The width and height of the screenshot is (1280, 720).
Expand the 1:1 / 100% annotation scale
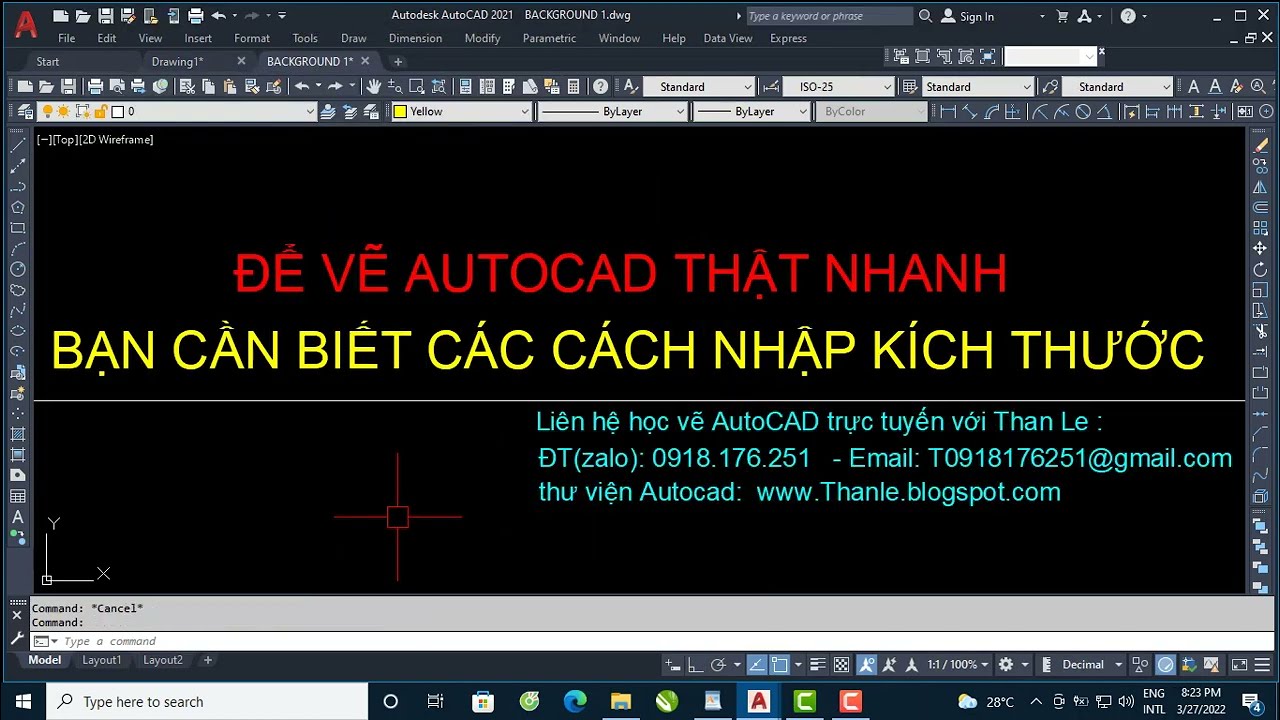pos(957,665)
